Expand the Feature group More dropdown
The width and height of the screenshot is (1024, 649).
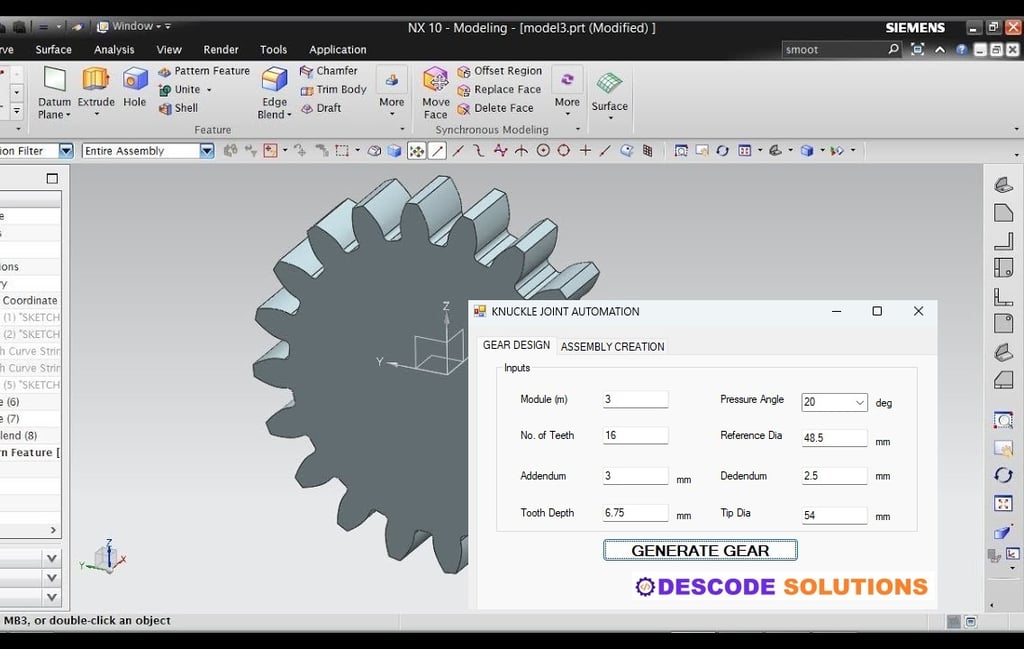coord(391,91)
